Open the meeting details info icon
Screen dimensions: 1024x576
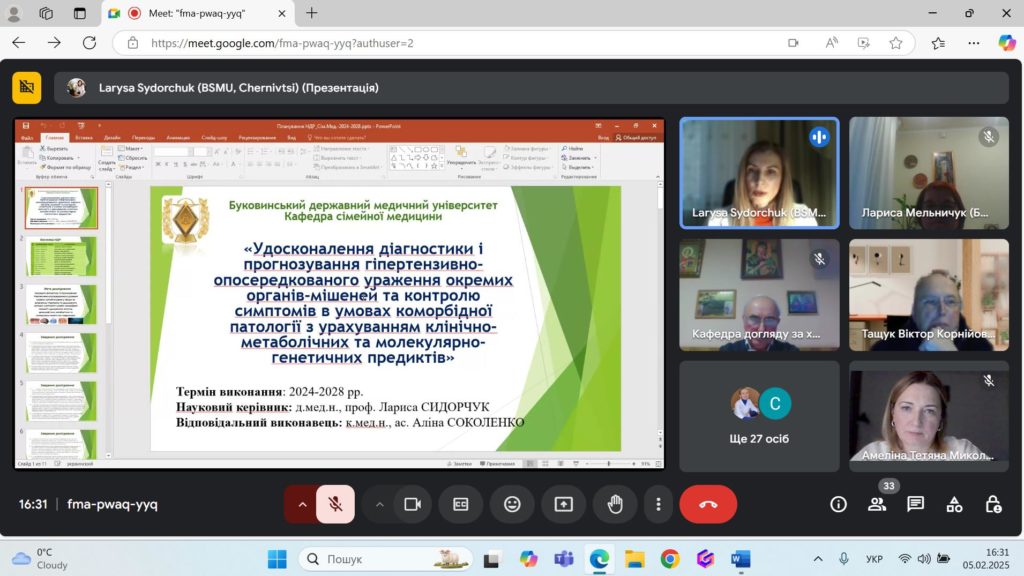[838, 504]
